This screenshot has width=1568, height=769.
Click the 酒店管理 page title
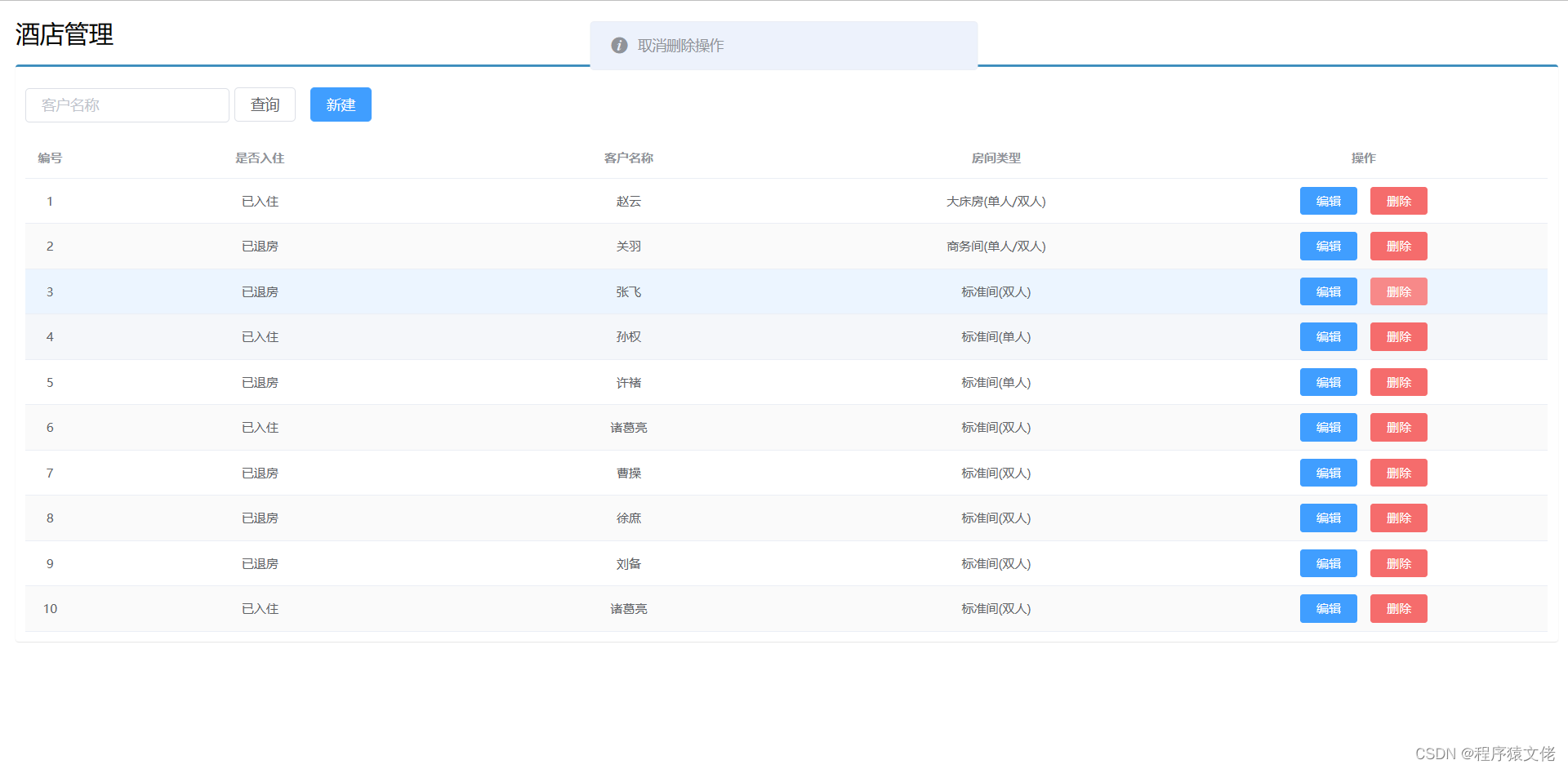65,34
